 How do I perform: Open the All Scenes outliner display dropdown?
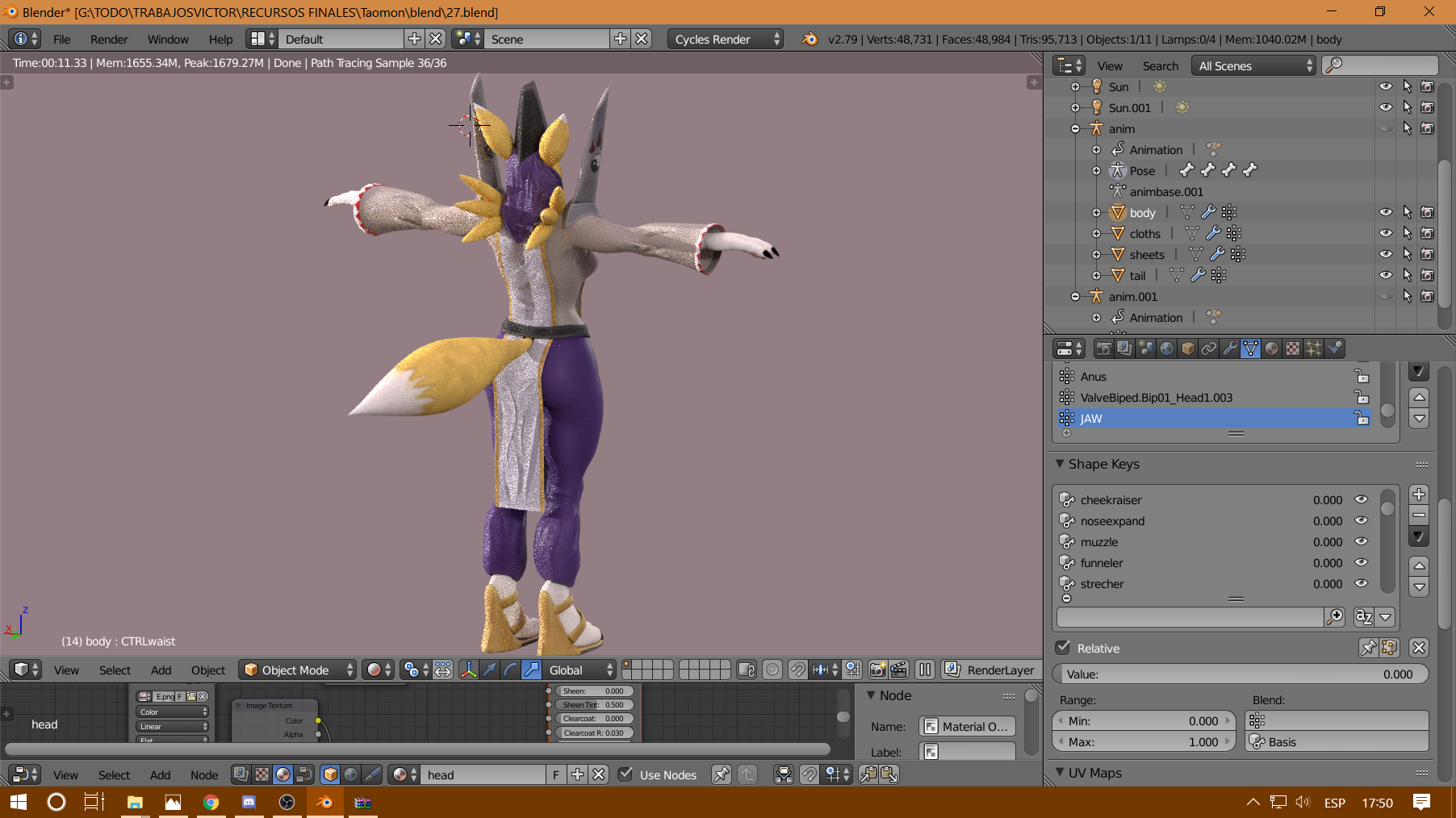(x=1253, y=65)
